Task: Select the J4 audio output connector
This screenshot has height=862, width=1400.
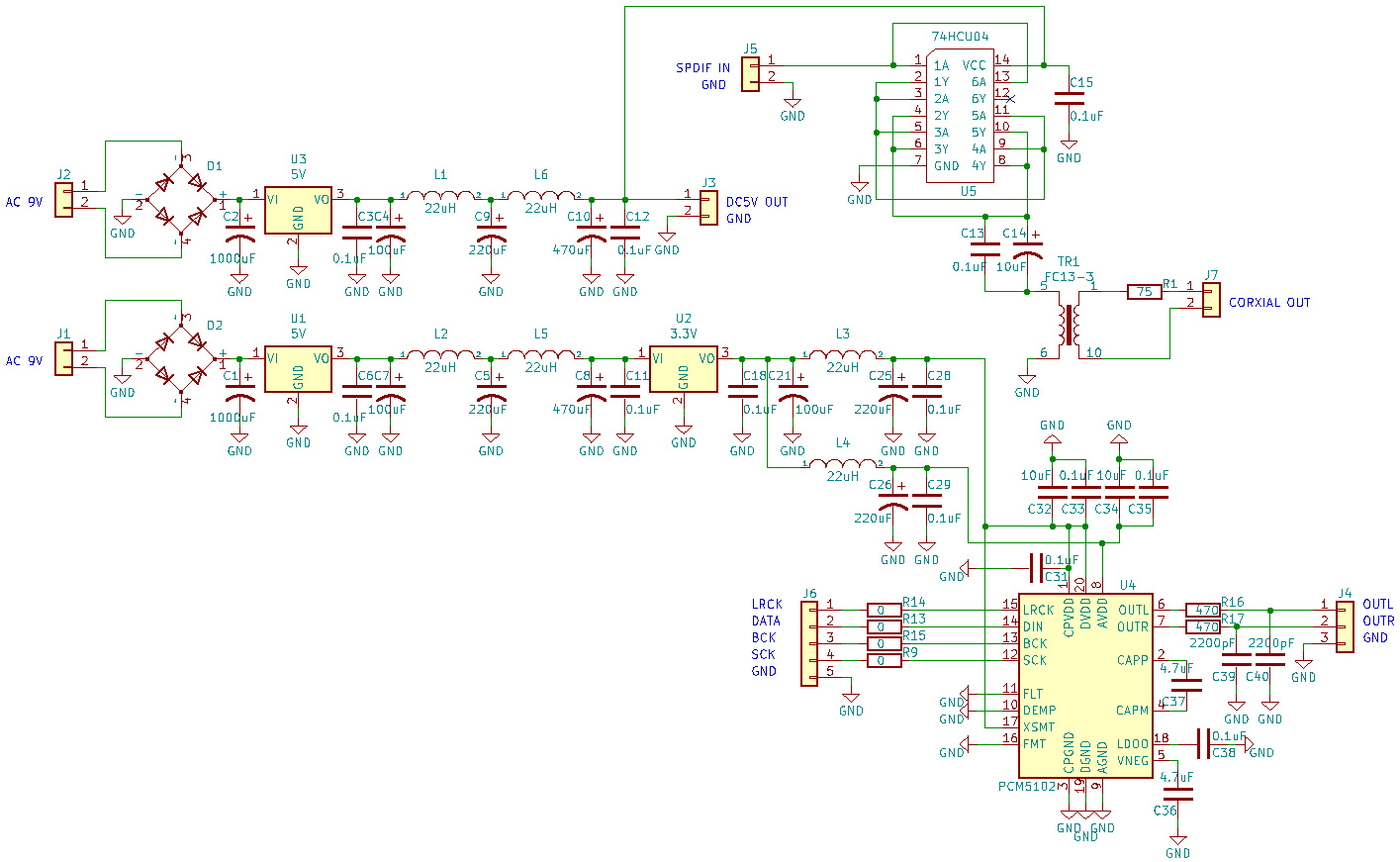Action: coord(1344,626)
